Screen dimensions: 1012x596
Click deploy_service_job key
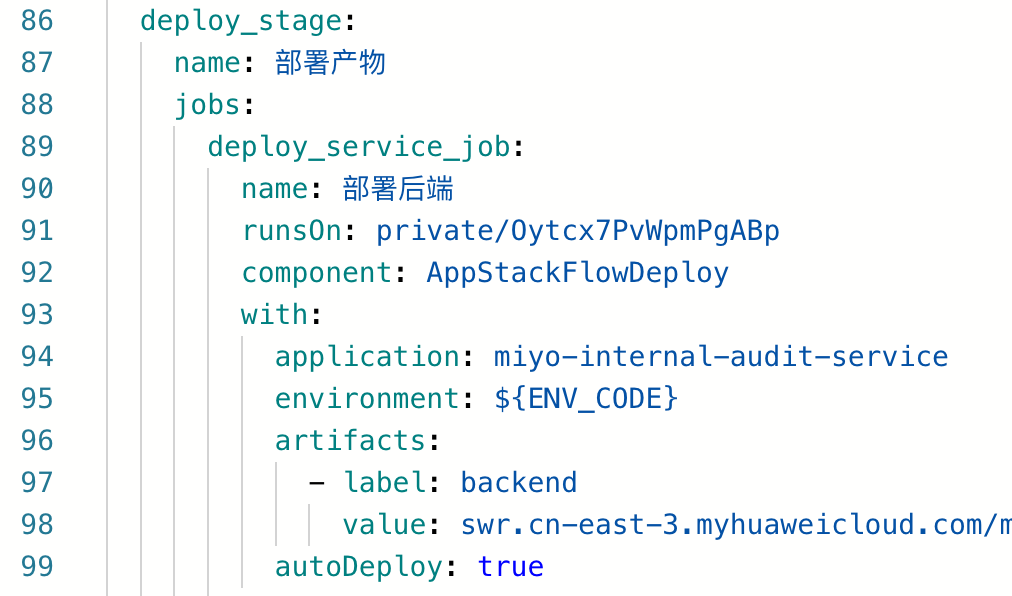[359, 147]
